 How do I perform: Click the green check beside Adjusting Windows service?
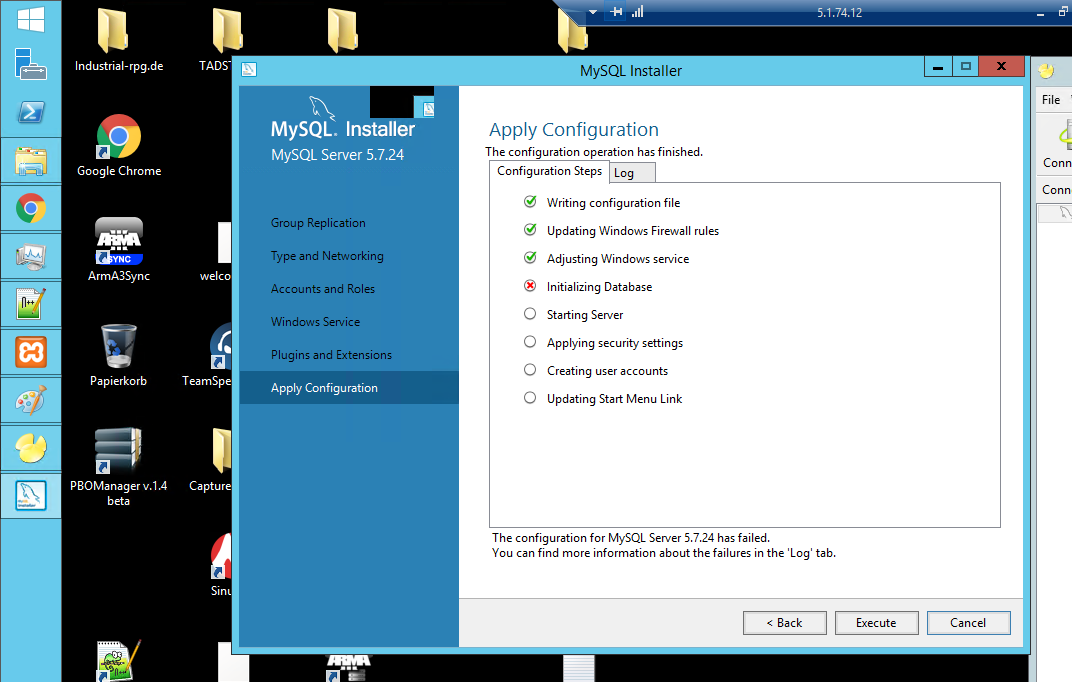click(x=530, y=258)
